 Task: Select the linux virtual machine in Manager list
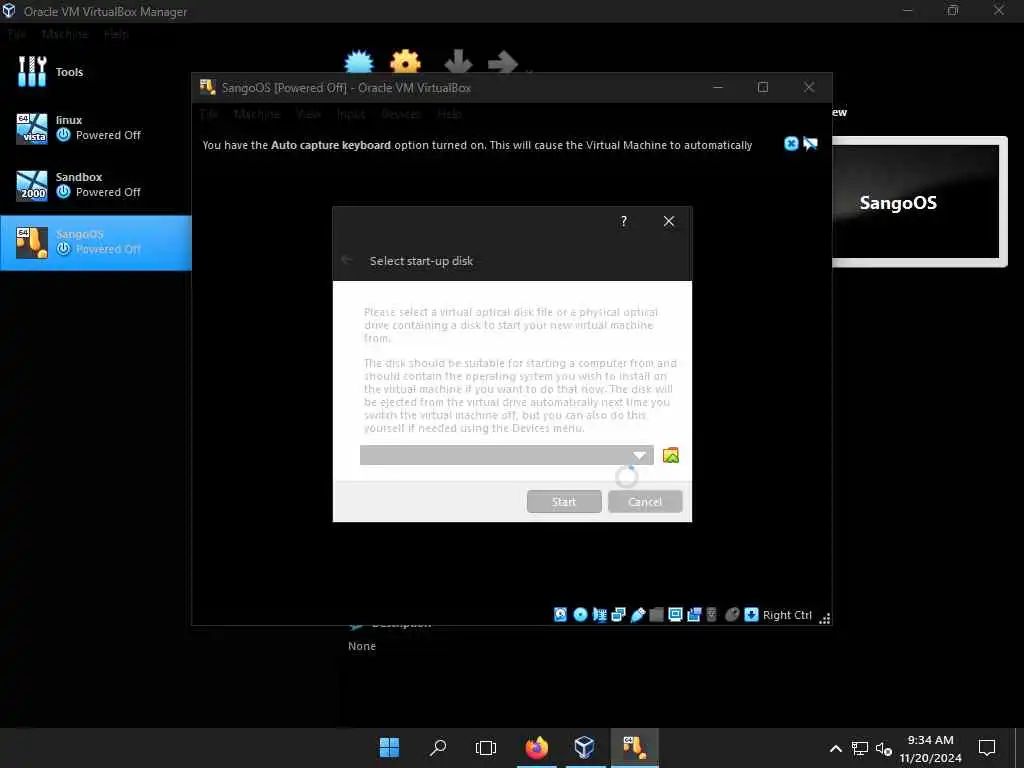95,128
